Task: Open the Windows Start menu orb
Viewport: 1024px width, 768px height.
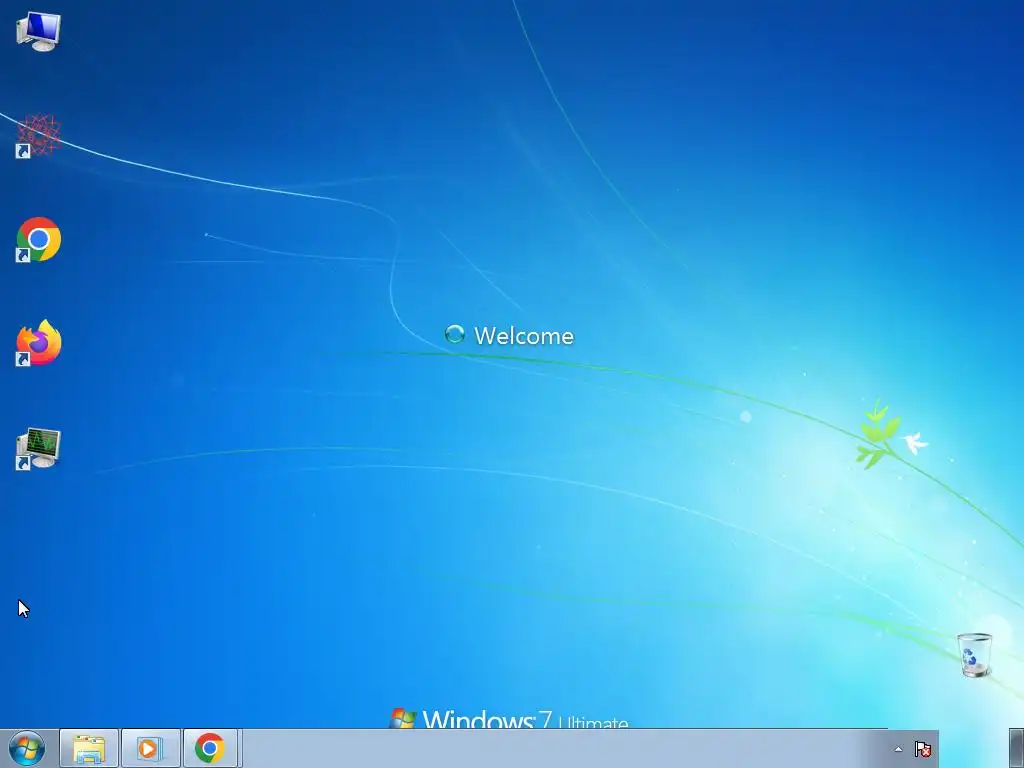Action: point(27,748)
